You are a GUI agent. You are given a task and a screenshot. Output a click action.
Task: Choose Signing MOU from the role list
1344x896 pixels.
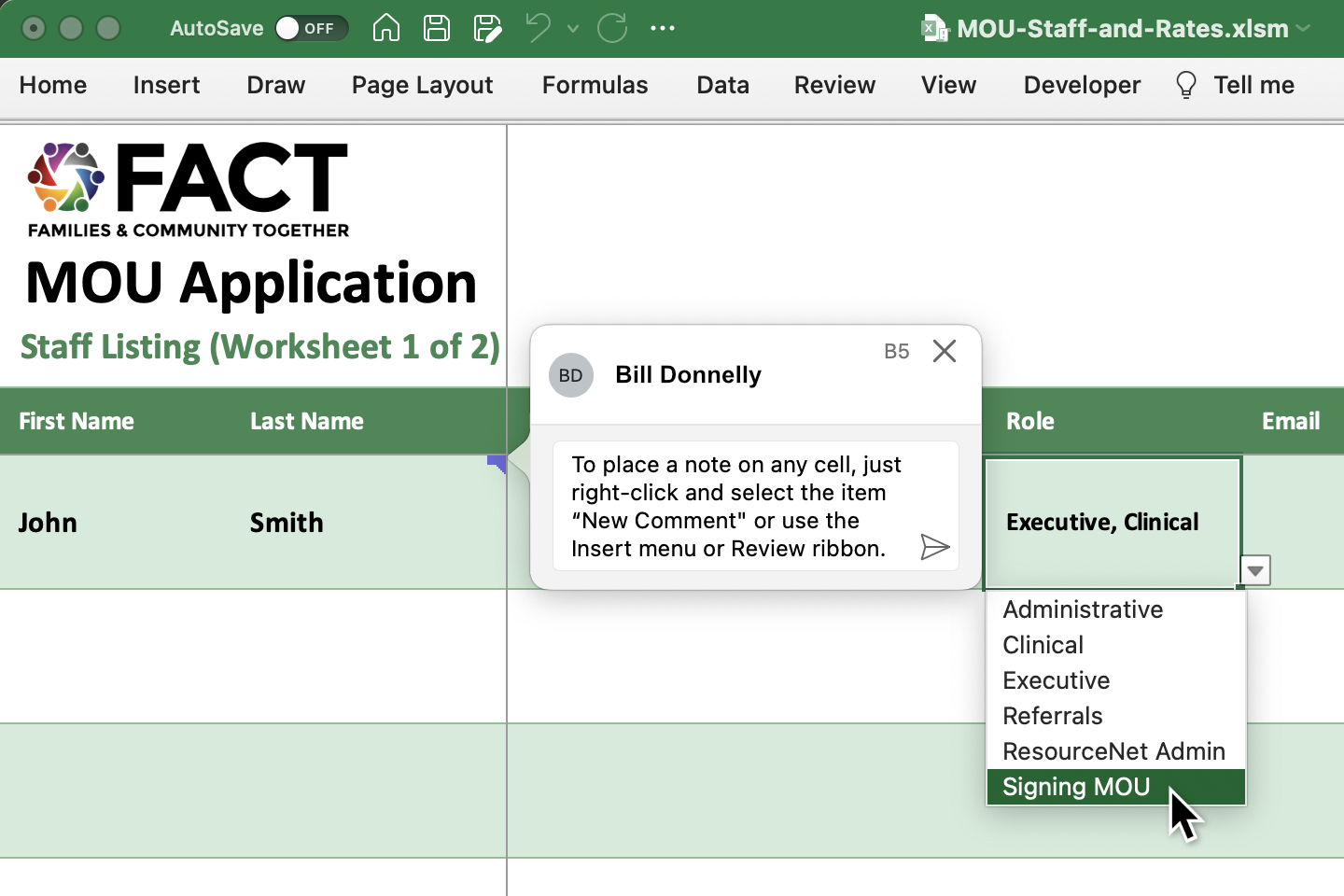coord(1116,787)
